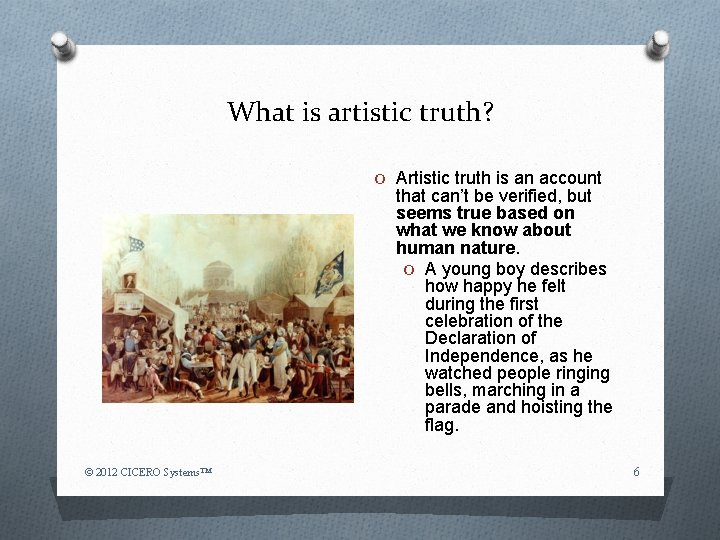Click the closing word 'flag.'

click(x=442, y=425)
